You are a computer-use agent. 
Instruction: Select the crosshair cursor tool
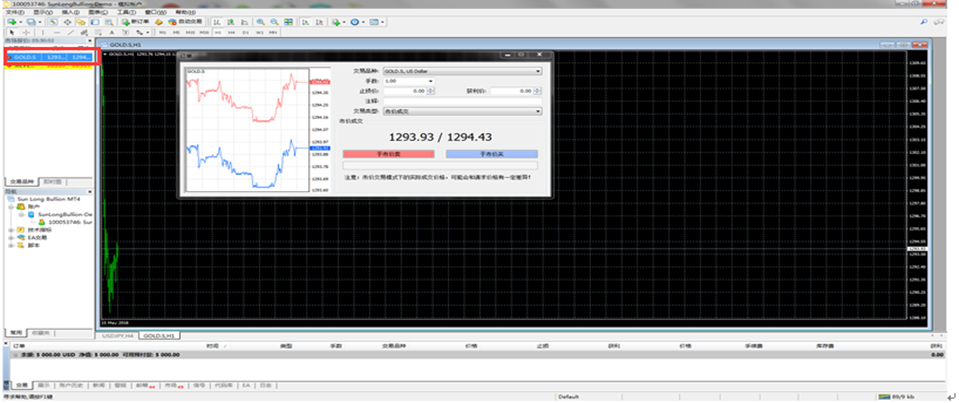pyautogui.click(x=26, y=32)
